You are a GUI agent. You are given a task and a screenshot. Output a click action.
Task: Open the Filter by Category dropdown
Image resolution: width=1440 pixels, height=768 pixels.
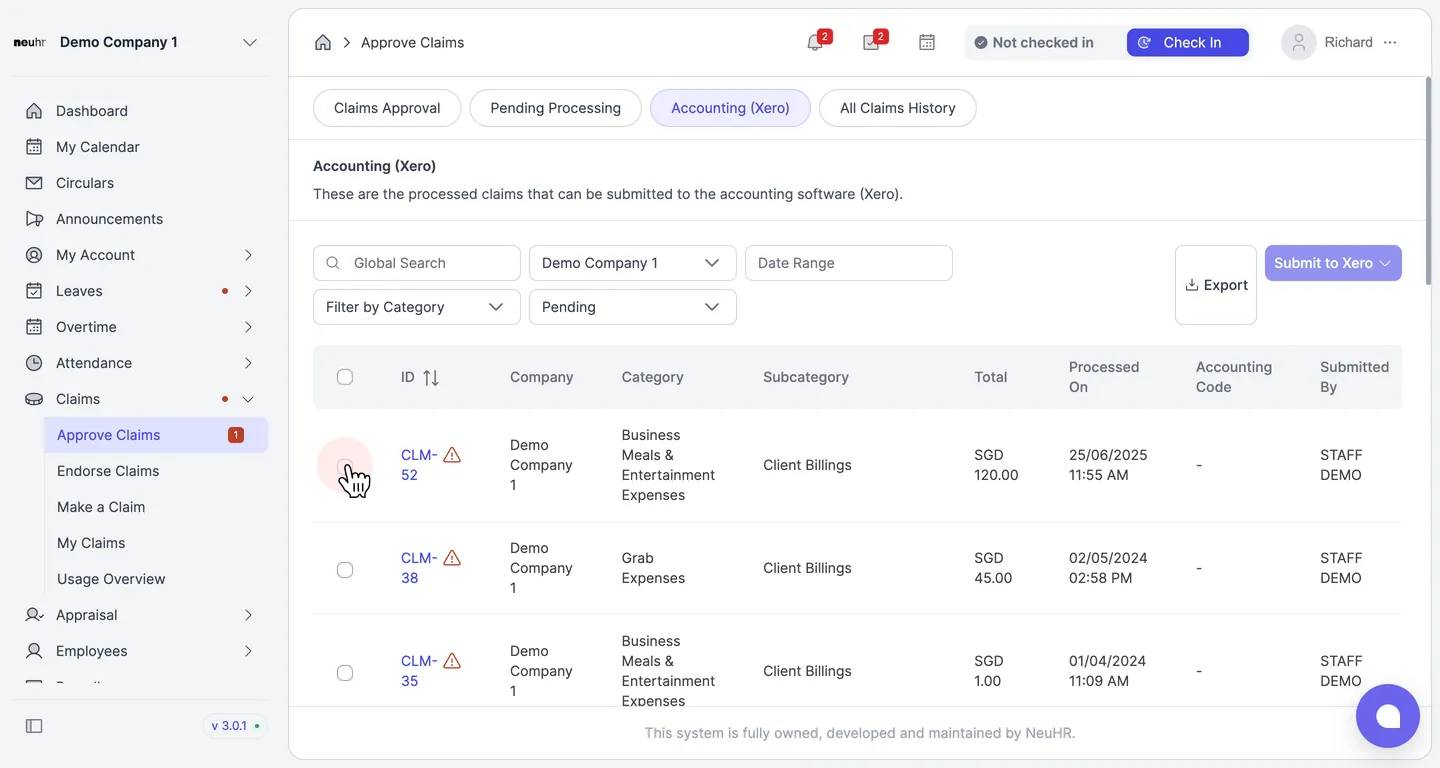pyautogui.click(x=417, y=307)
